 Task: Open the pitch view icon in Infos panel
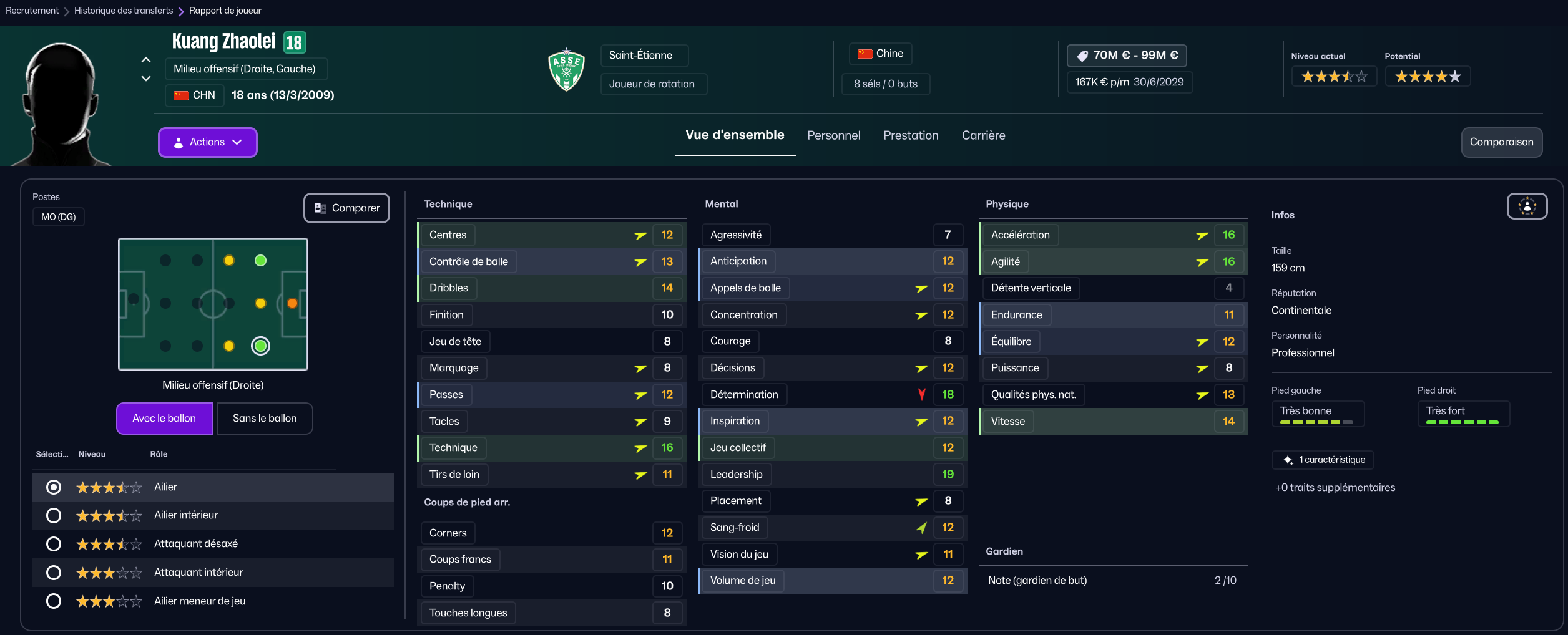click(x=1527, y=206)
